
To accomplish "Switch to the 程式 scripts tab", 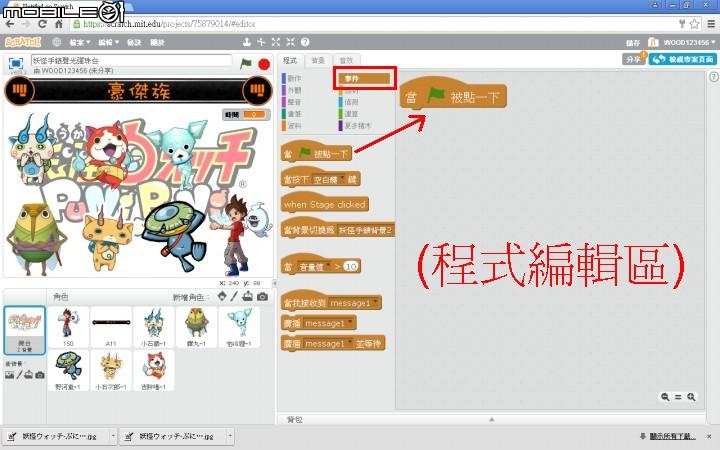I will click(x=290, y=61).
